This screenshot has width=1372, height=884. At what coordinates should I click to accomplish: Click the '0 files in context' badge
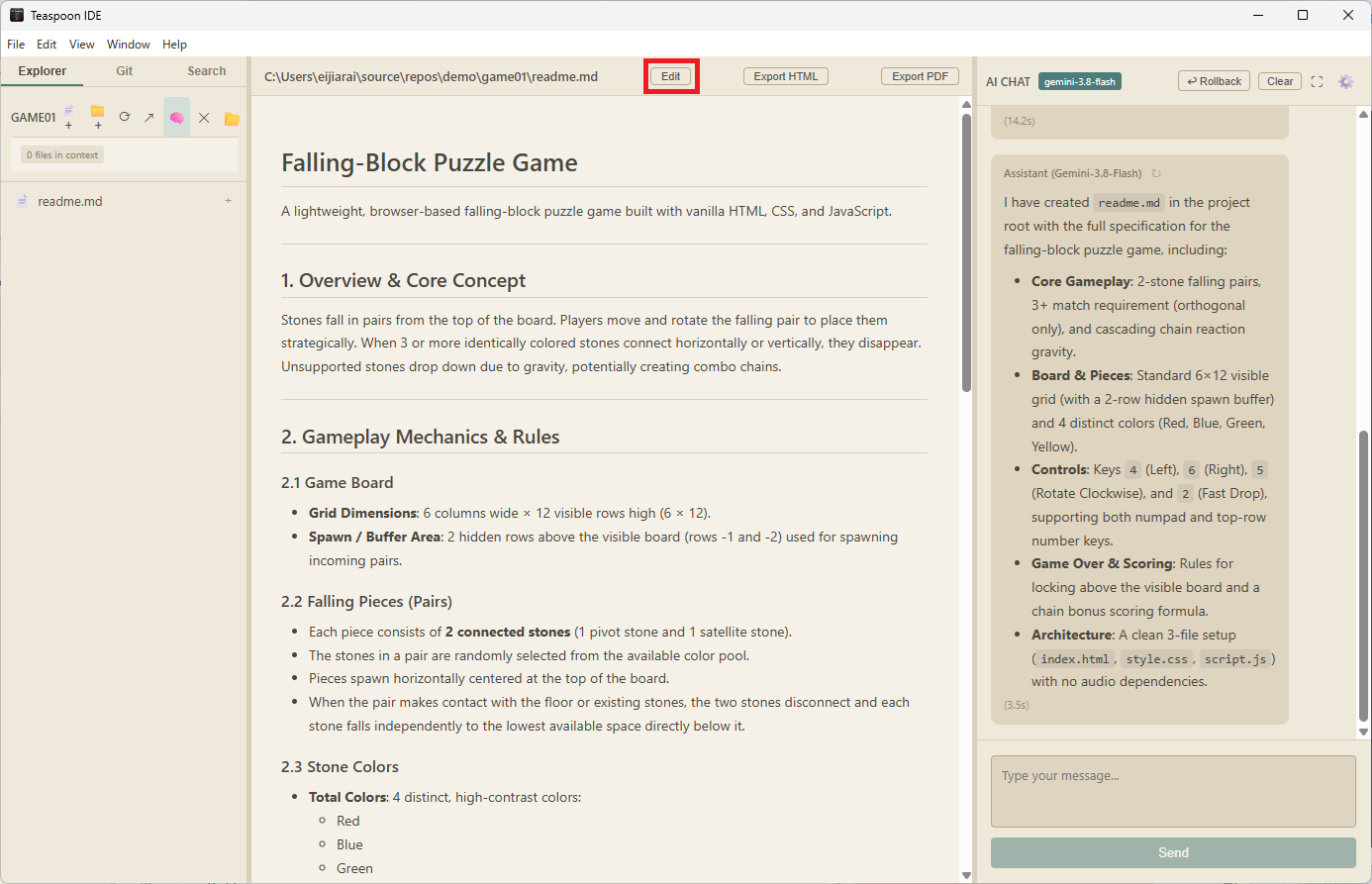tap(62, 155)
